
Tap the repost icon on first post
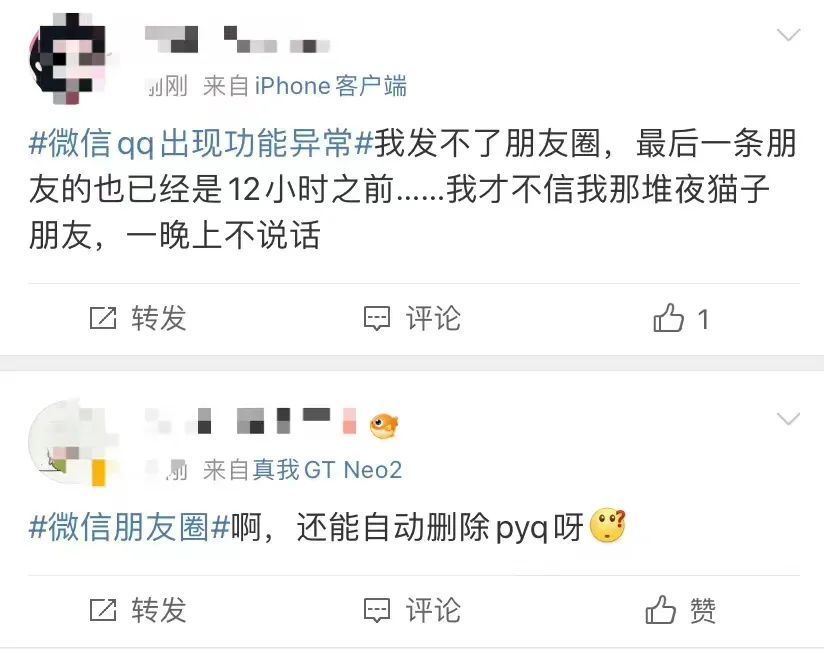coord(103,318)
